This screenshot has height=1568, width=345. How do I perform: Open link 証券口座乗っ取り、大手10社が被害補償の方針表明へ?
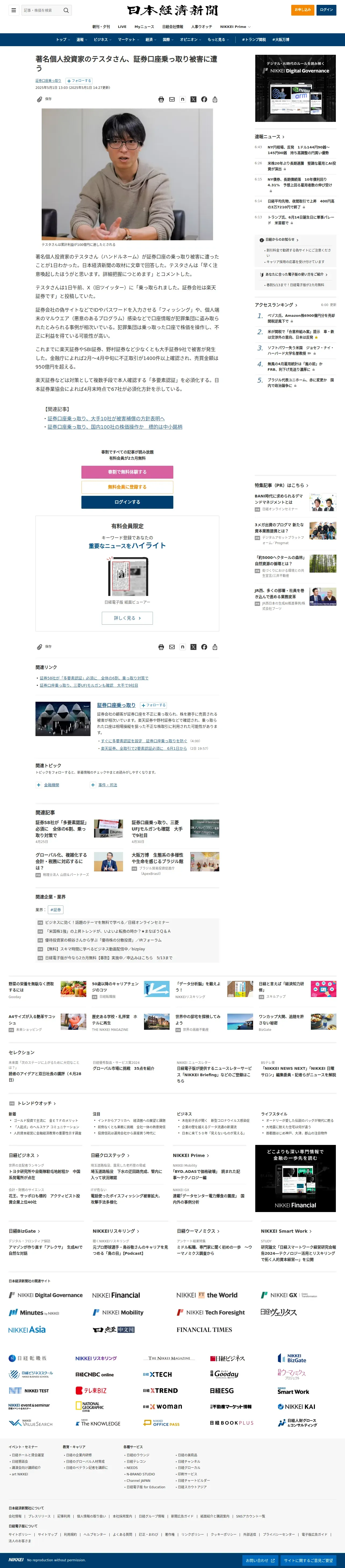[106, 419]
